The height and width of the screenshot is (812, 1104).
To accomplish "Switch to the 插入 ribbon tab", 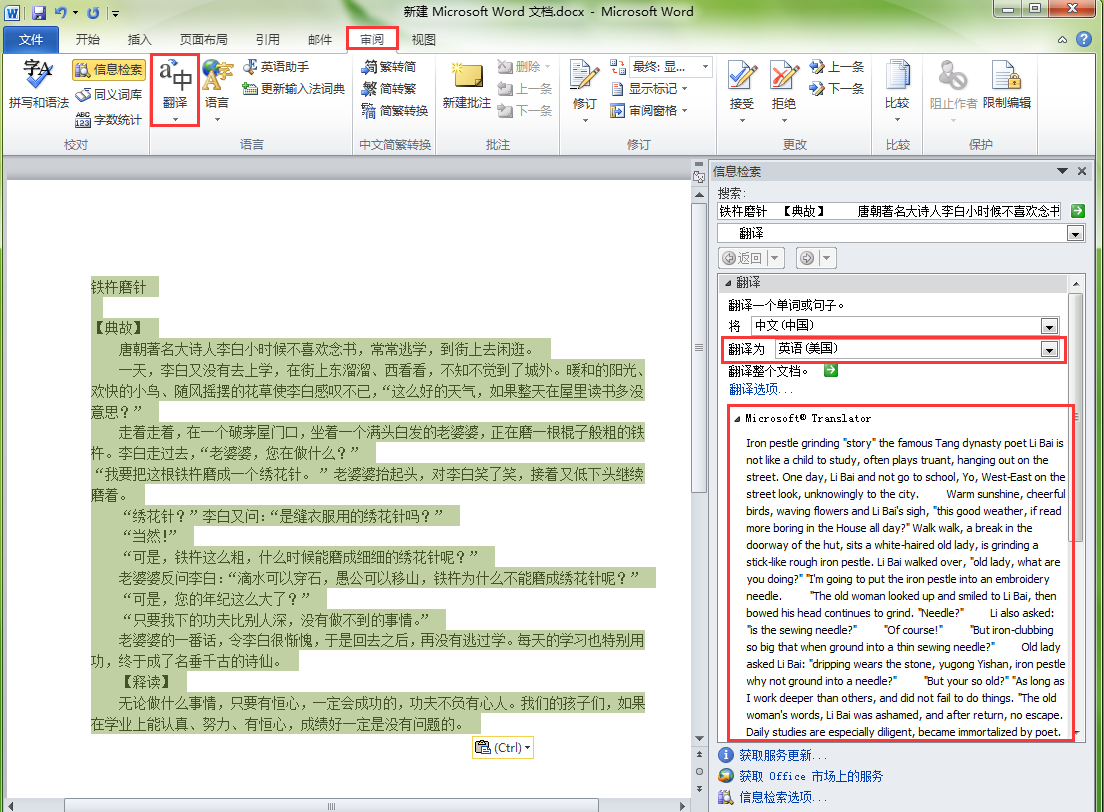I will 139,39.
